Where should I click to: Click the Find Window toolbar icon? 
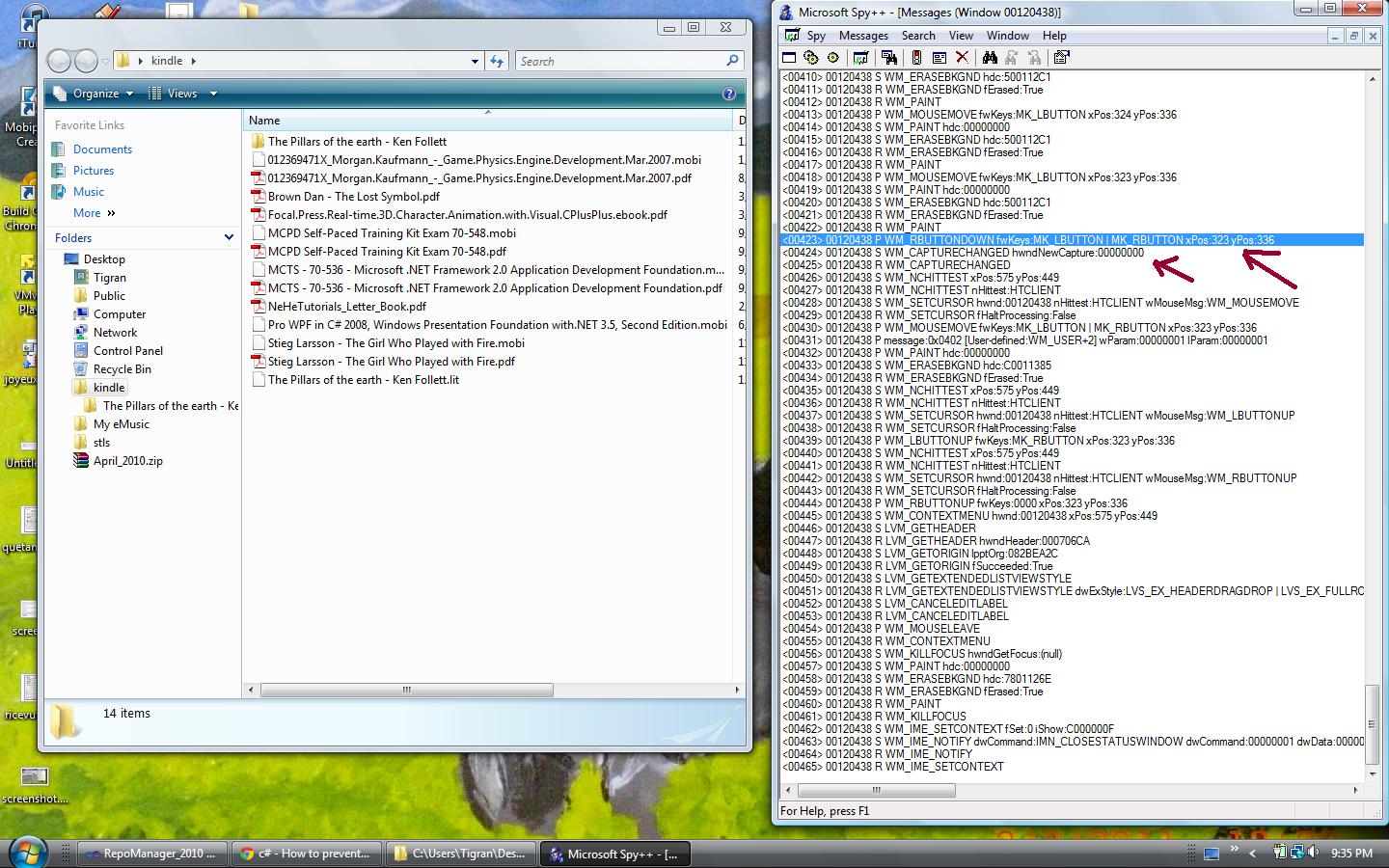pyautogui.click(x=889, y=57)
